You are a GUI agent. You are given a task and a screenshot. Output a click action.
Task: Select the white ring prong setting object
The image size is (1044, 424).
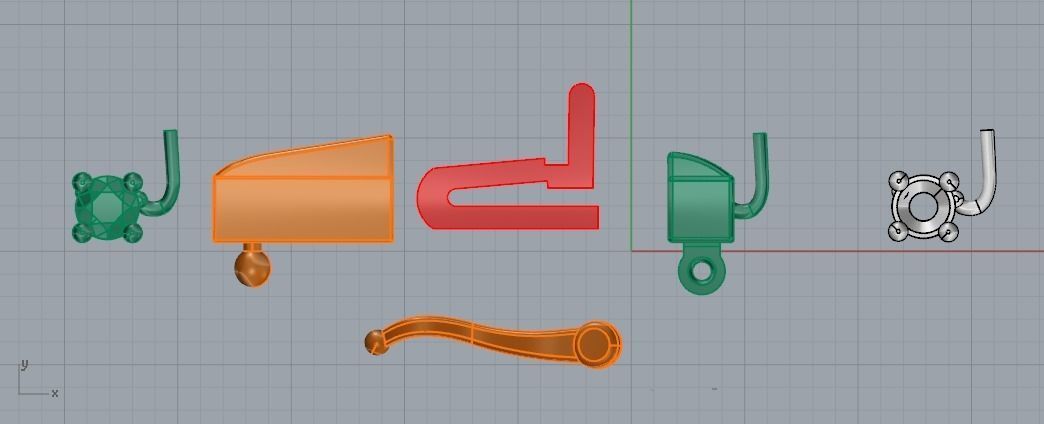924,206
